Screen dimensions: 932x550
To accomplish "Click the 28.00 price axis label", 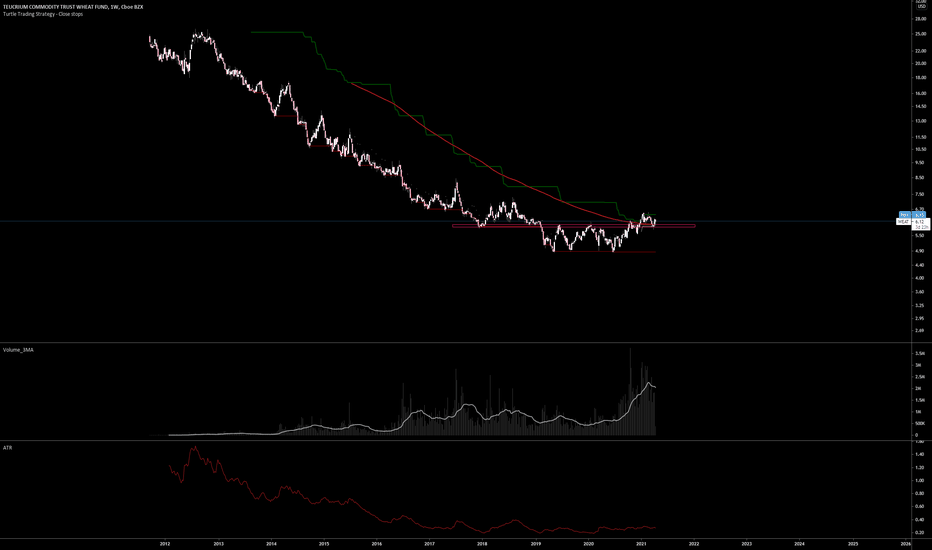I will 920,19.
